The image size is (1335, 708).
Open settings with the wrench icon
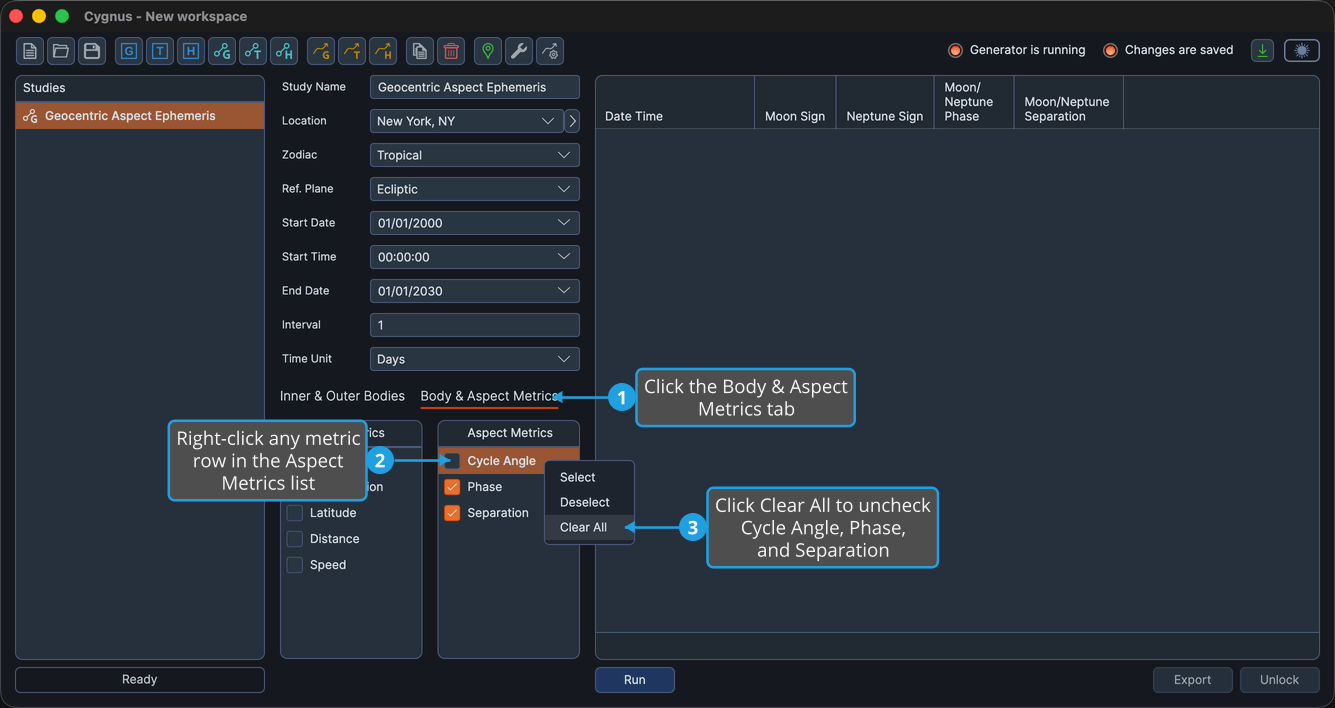pyautogui.click(x=519, y=50)
